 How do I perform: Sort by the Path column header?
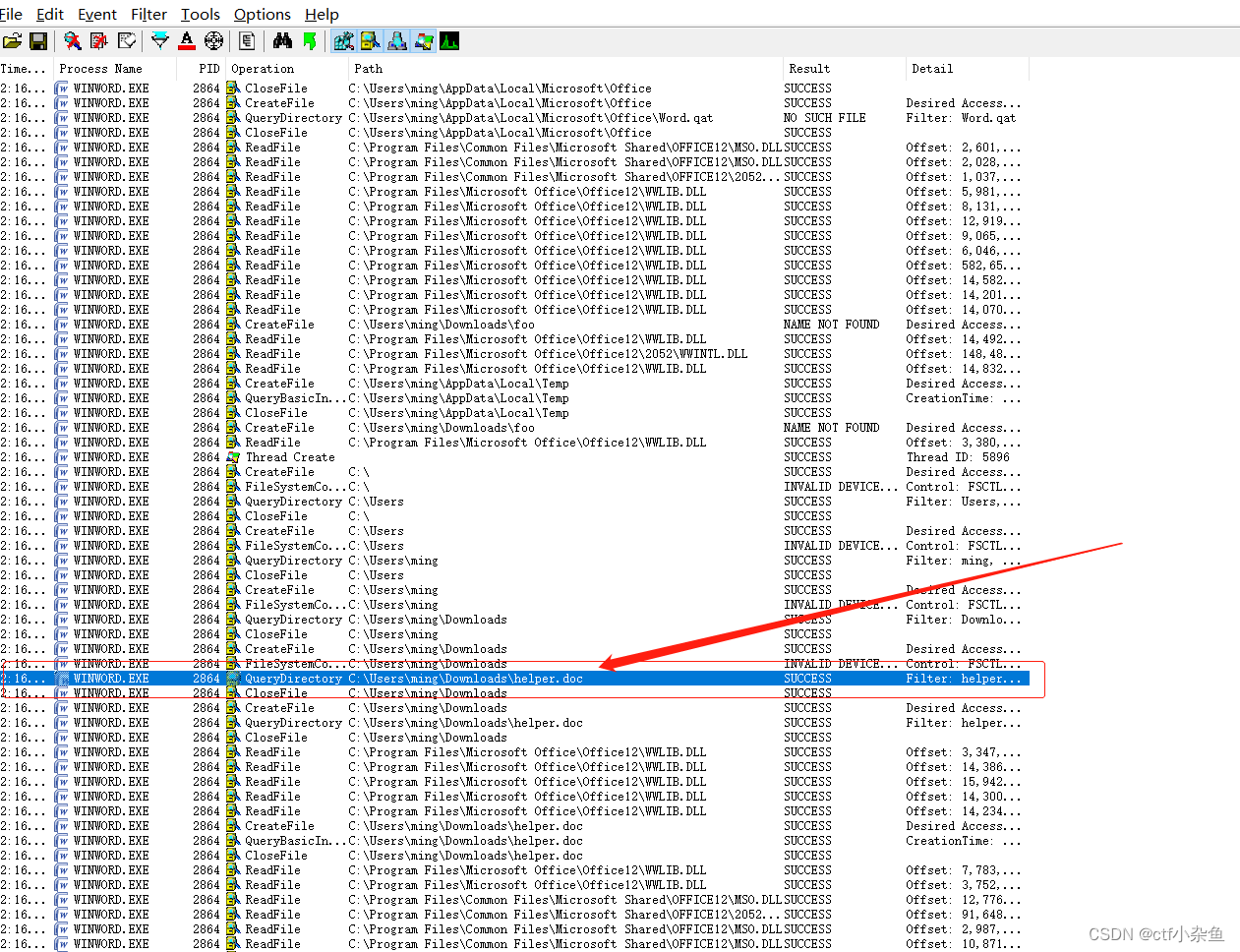tap(565, 69)
